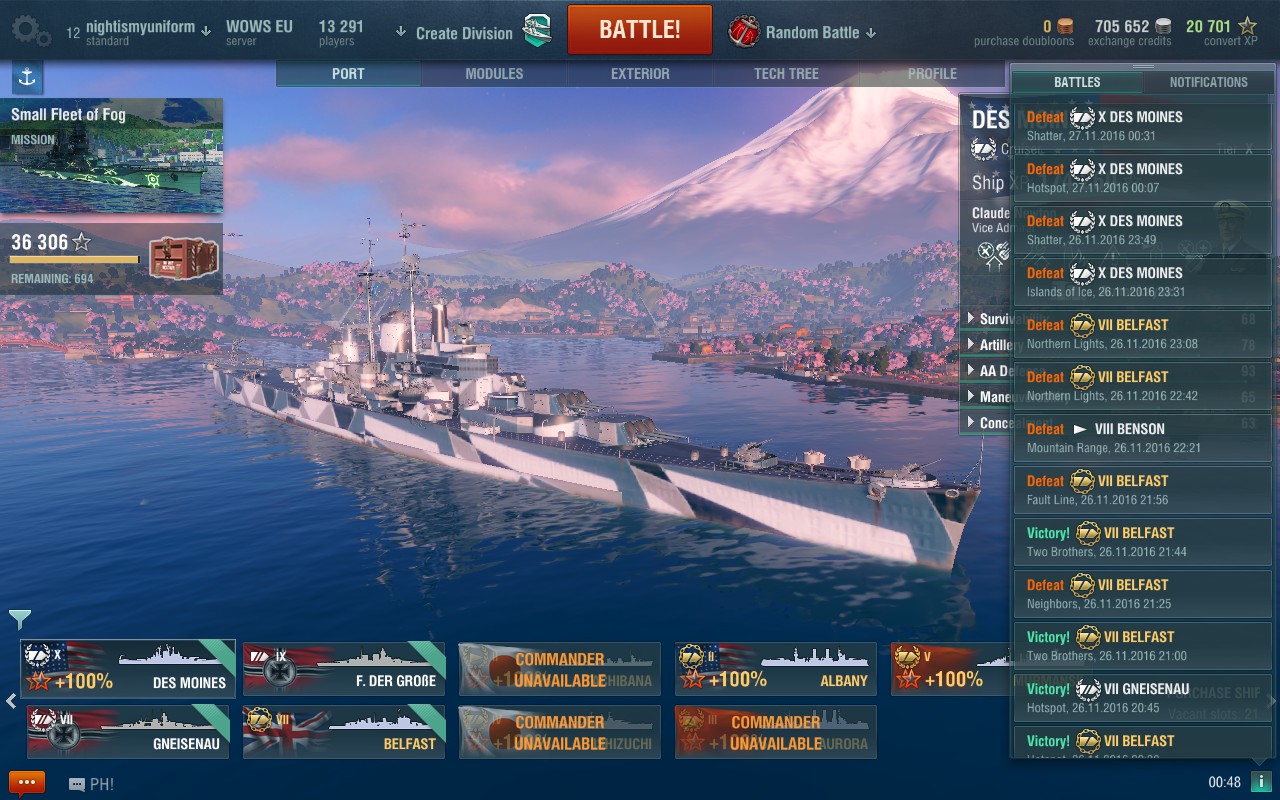Start with the red BATTLE! button
This screenshot has width=1280, height=800.
pyautogui.click(x=640, y=30)
